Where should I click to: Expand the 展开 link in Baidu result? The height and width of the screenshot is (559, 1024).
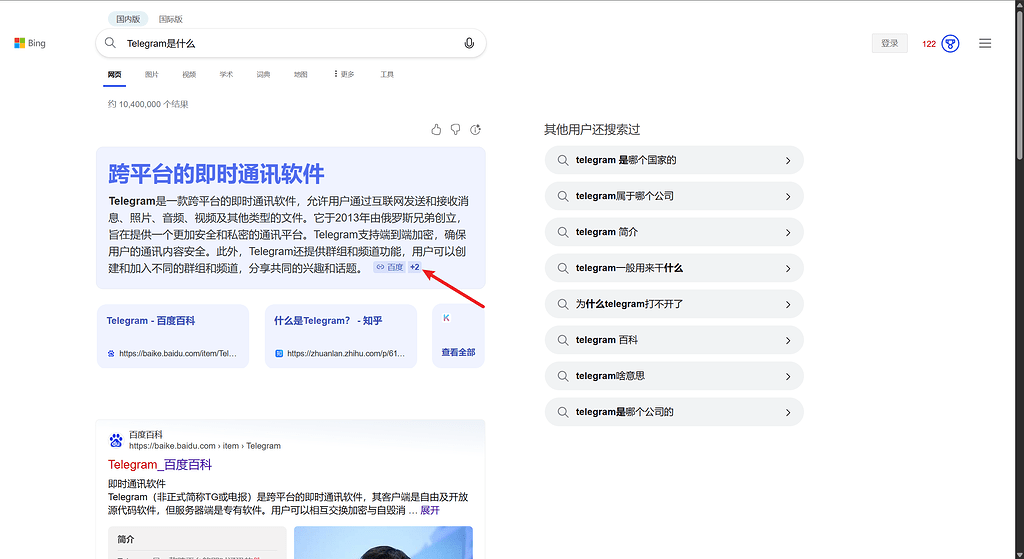(430, 510)
